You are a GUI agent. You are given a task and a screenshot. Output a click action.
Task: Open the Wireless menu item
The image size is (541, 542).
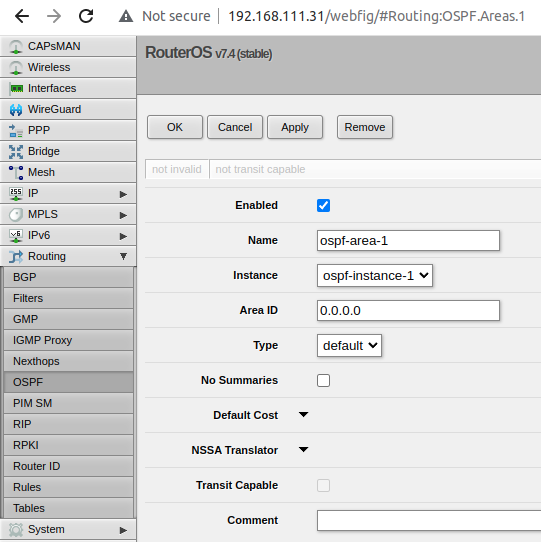[x=68, y=67]
